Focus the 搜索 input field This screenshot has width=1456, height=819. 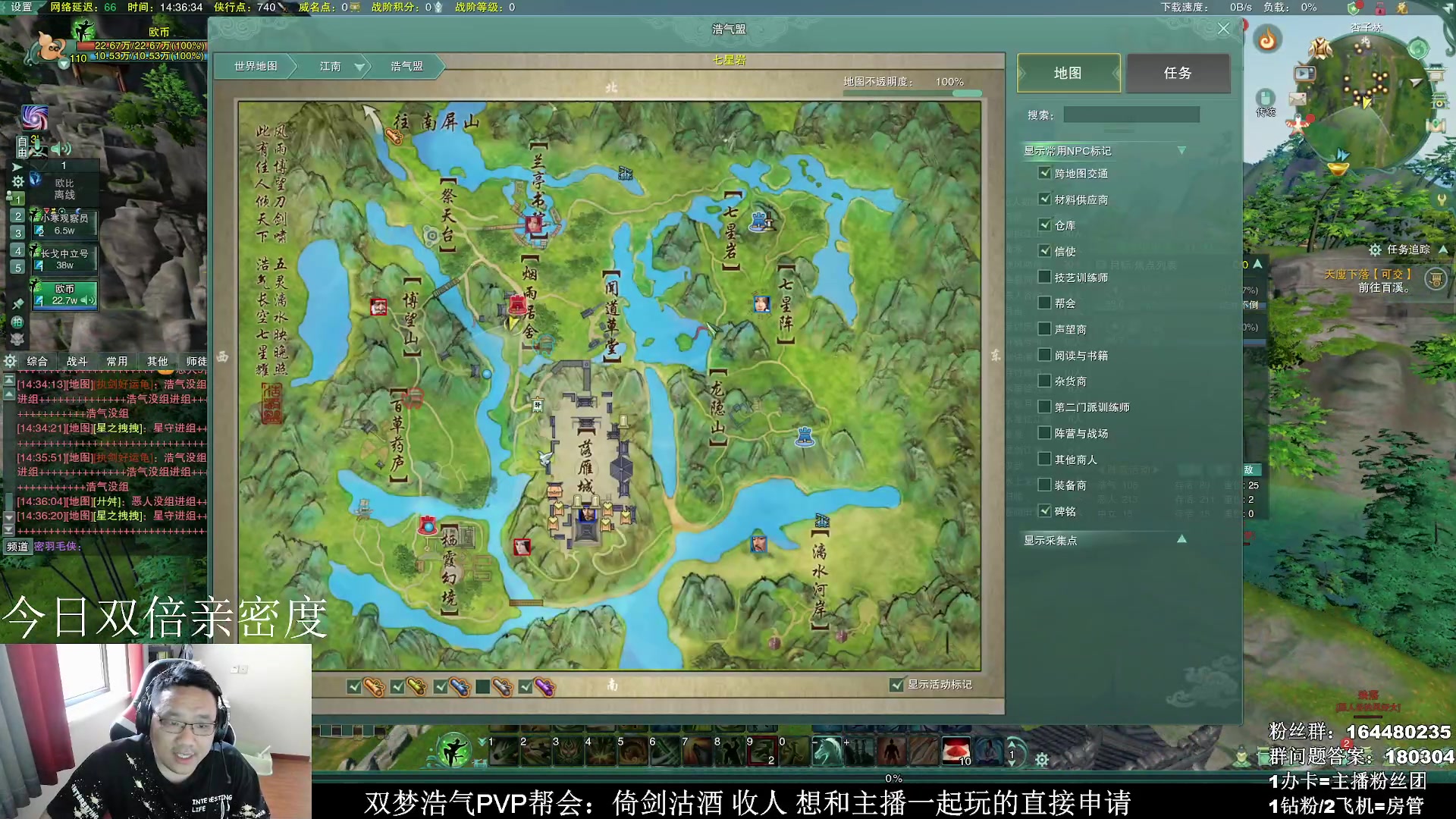point(1131,115)
